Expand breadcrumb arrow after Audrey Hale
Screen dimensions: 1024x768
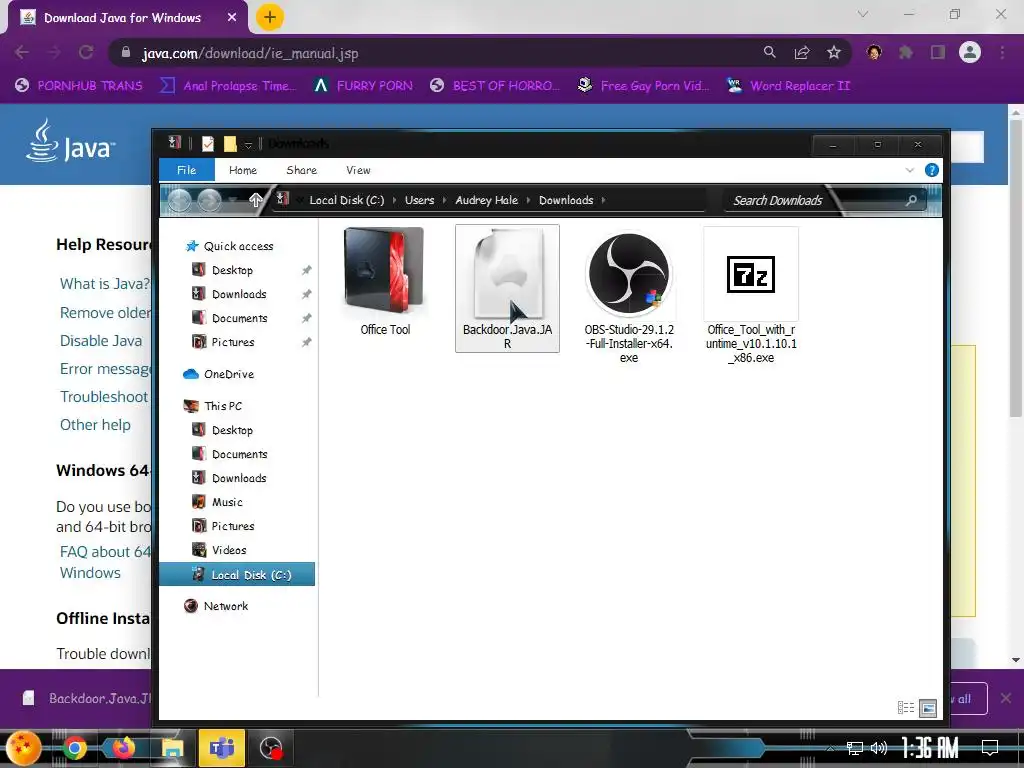(x=528, y=200)
